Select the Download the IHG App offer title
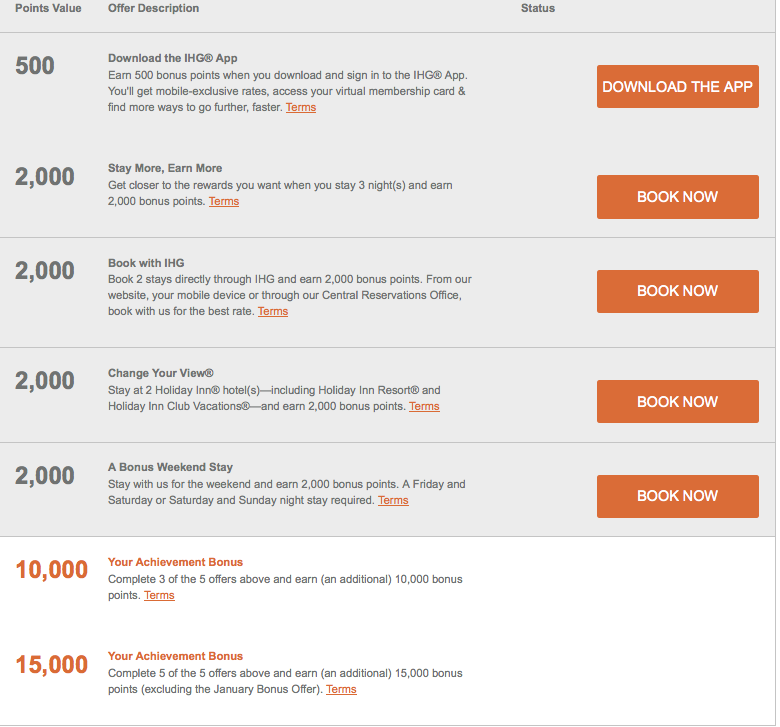 coord(173,58)
